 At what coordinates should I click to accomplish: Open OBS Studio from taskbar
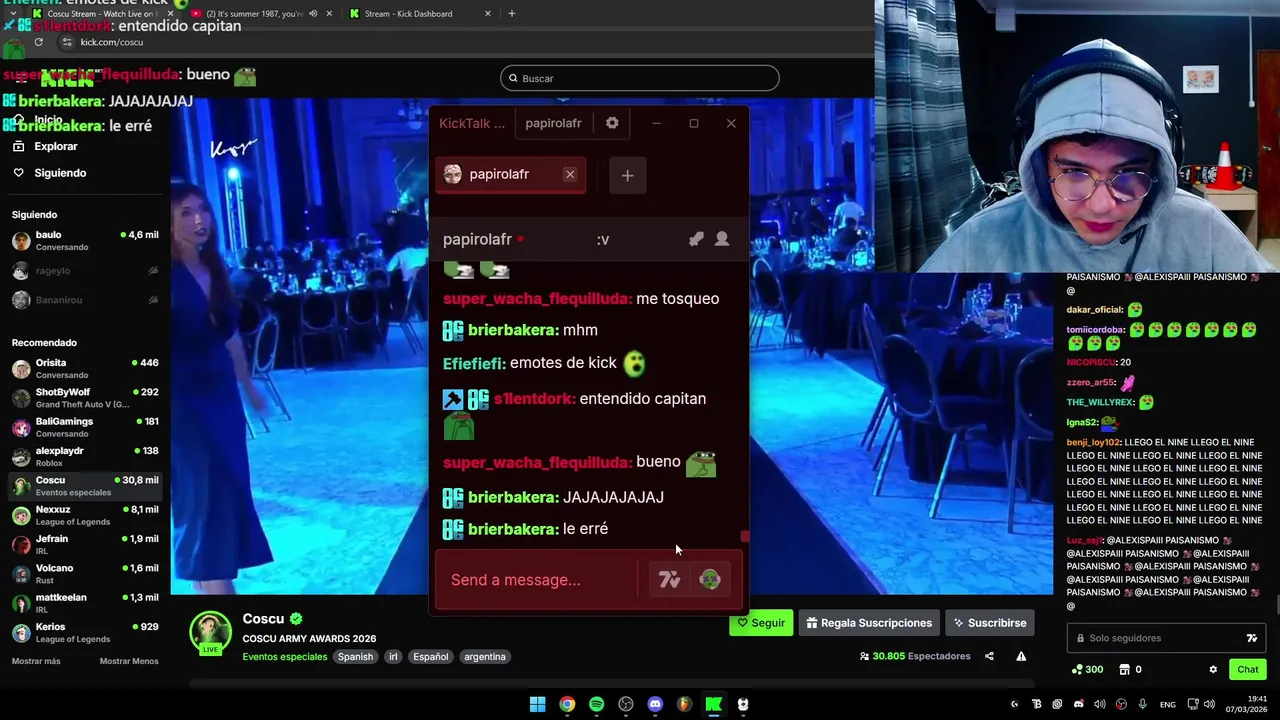[626, 704]
